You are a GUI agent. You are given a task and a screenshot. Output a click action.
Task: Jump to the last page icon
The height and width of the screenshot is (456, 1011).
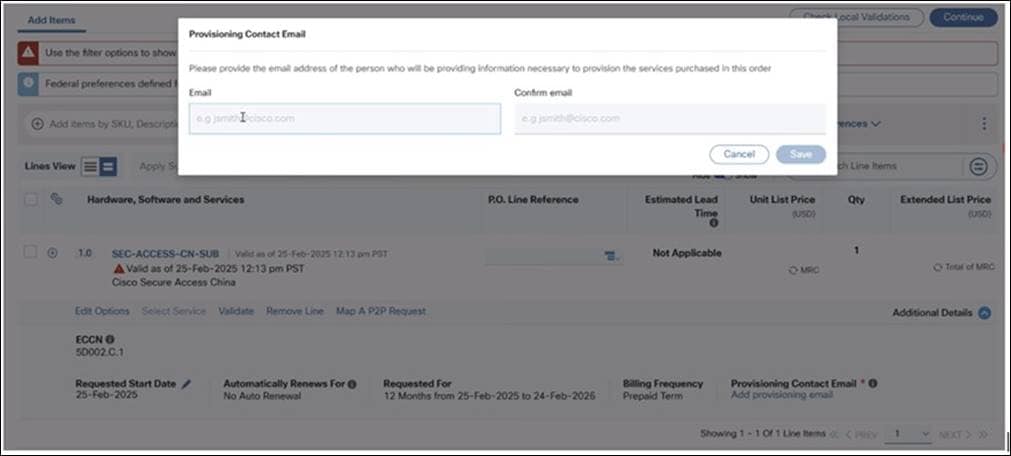click(983, 435)
